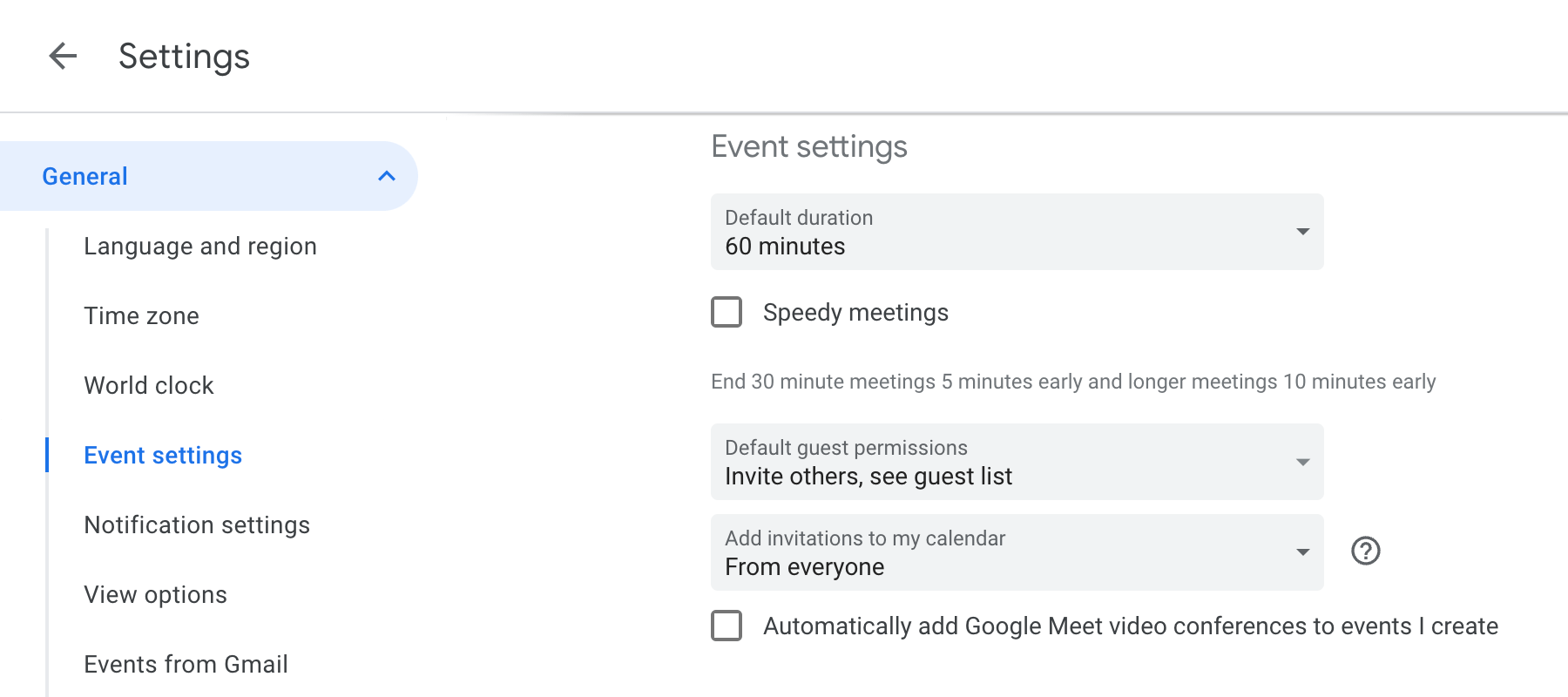1568x697 pixels.
Task: Expand Default guest permissions dropdown
Action: (1017, 462)
